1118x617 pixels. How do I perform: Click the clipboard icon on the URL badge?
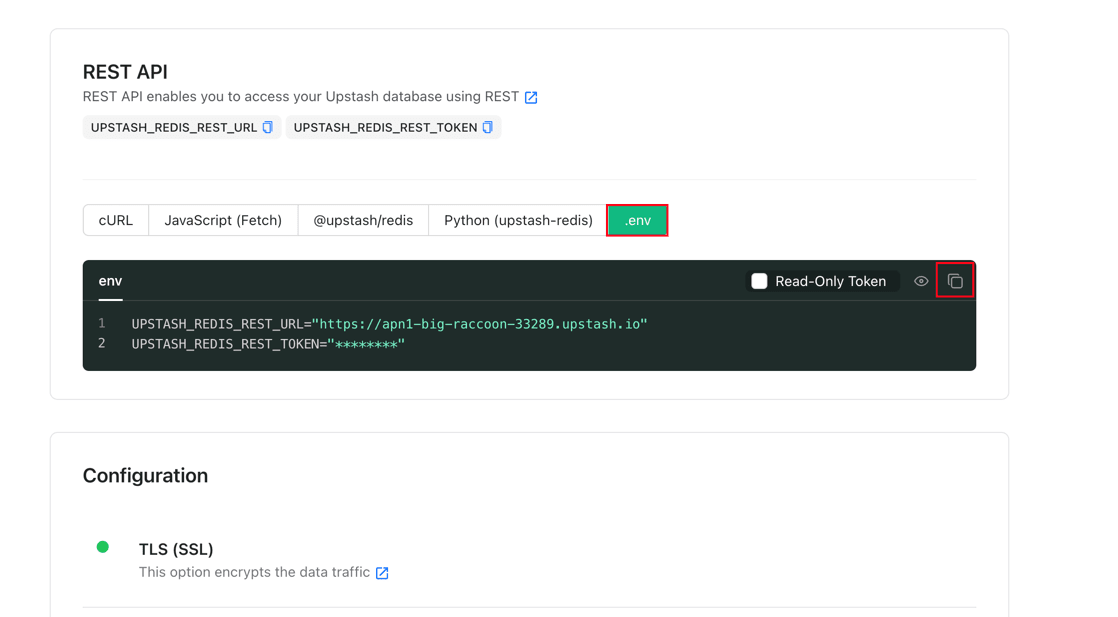(x=265, y=127)
